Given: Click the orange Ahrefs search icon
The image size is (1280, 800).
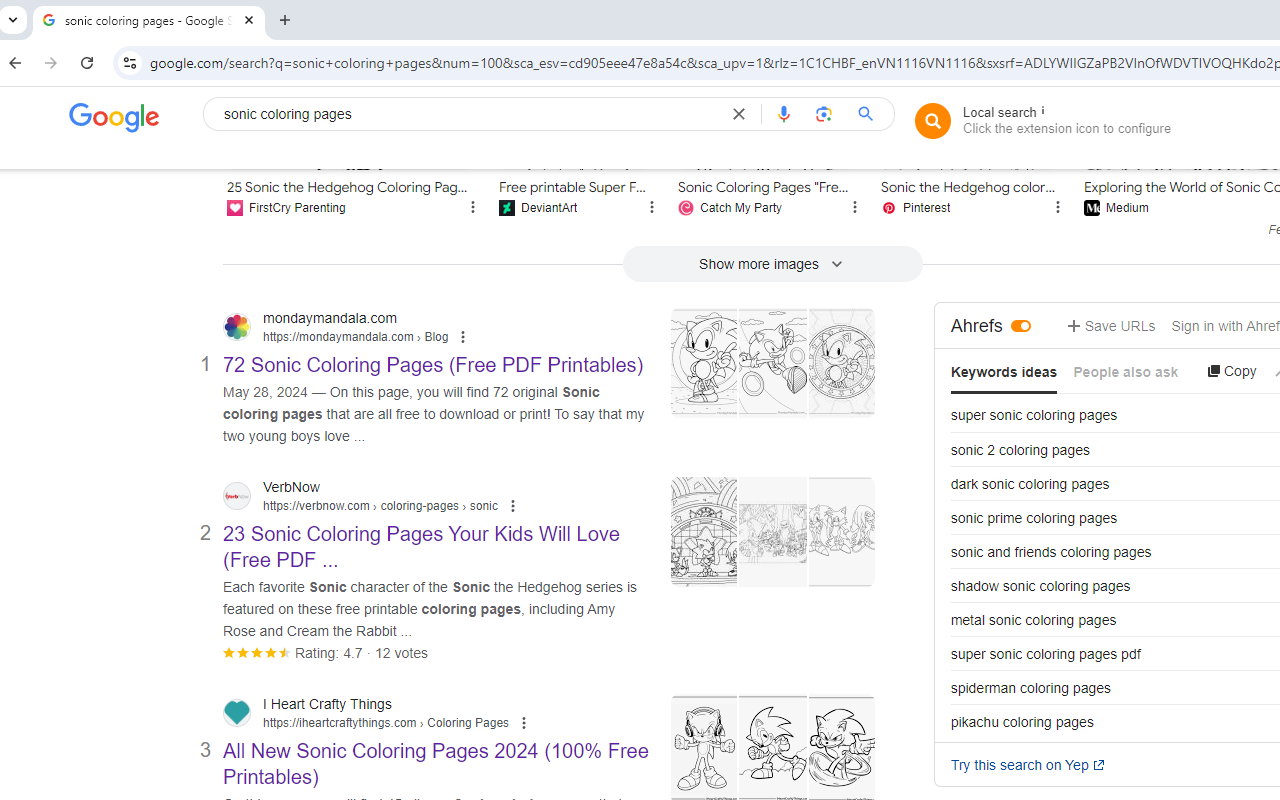Looking at the screenshot, I should click(932, 120).
